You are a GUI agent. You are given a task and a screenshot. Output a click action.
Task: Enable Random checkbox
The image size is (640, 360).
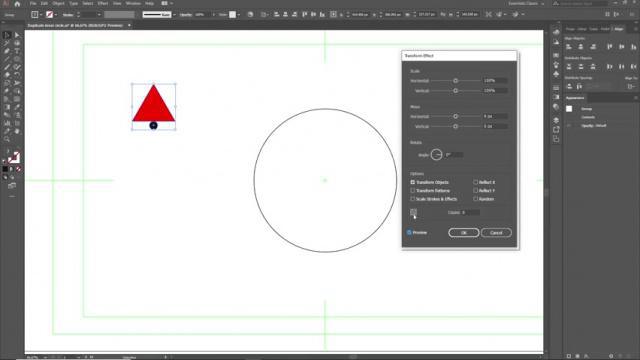click(x=476, y=199)
